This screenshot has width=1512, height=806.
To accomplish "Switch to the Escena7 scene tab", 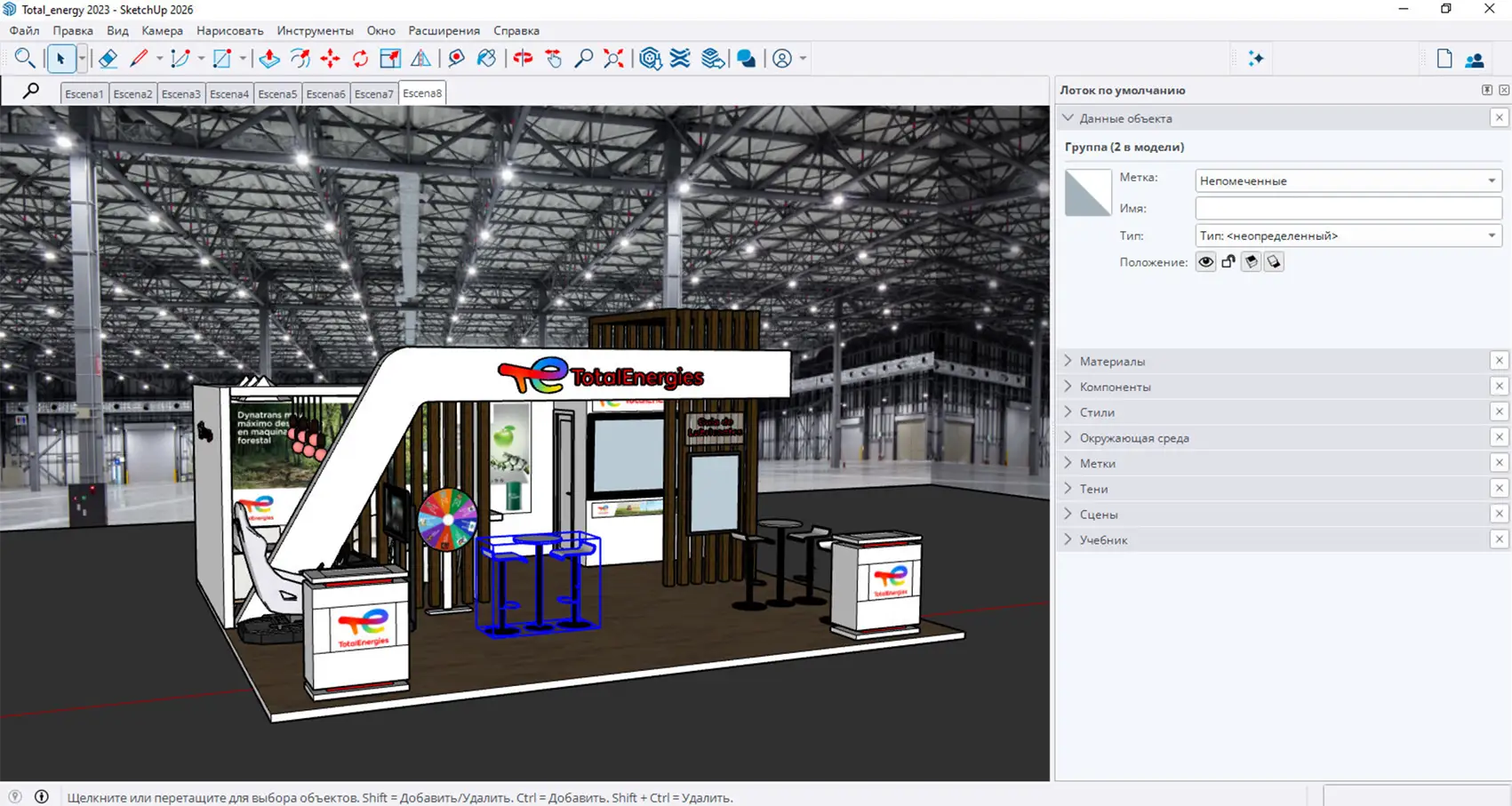I will pos(373,93).
